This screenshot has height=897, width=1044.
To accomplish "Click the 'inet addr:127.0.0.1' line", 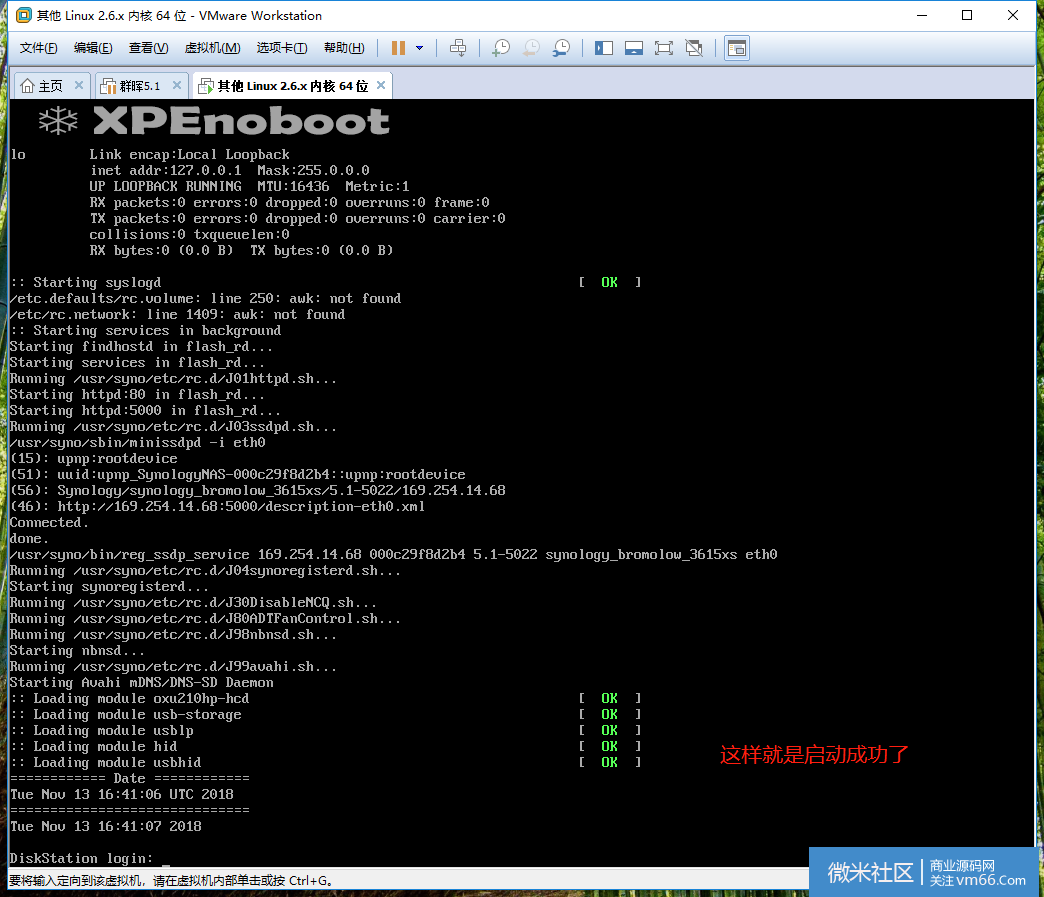I will click(229, 170).
